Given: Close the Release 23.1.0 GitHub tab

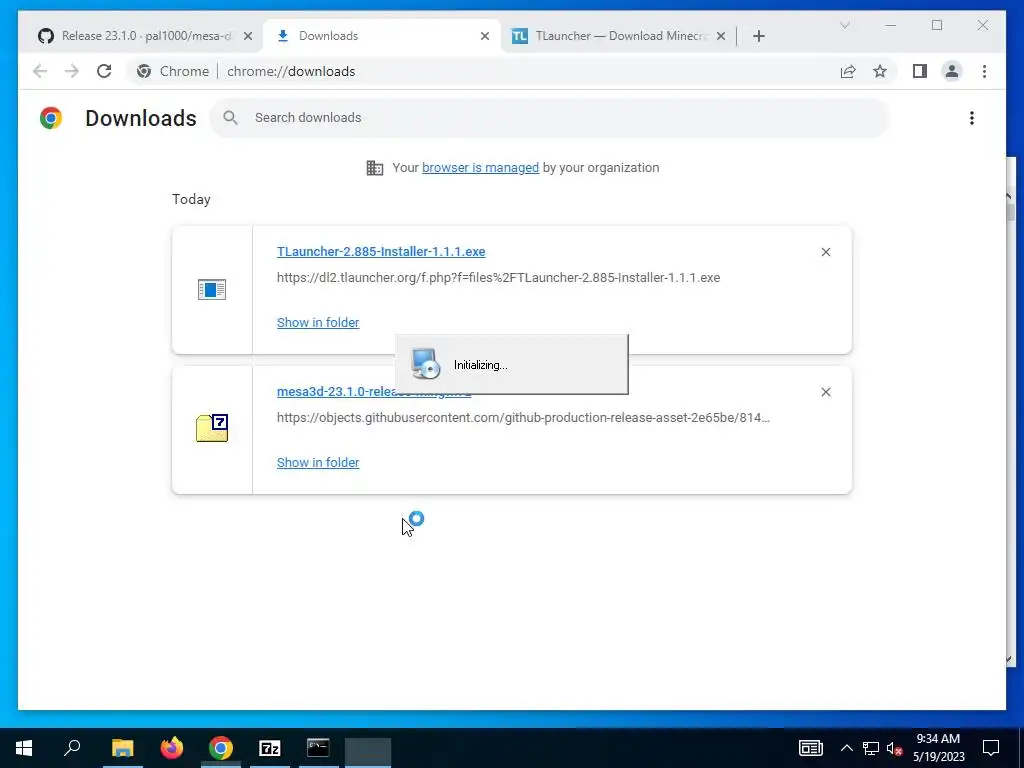Looking at the screenshot, I should (248, 36).
